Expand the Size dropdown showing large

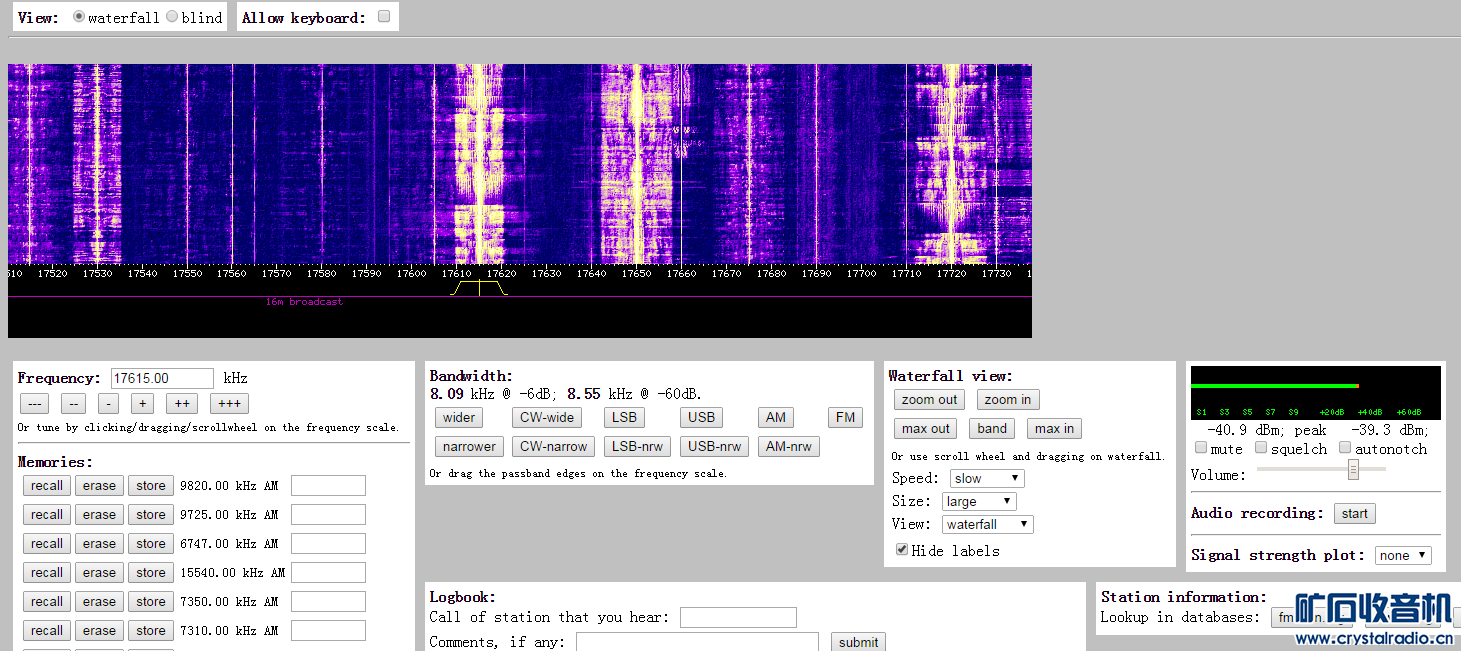coord(978,502)
